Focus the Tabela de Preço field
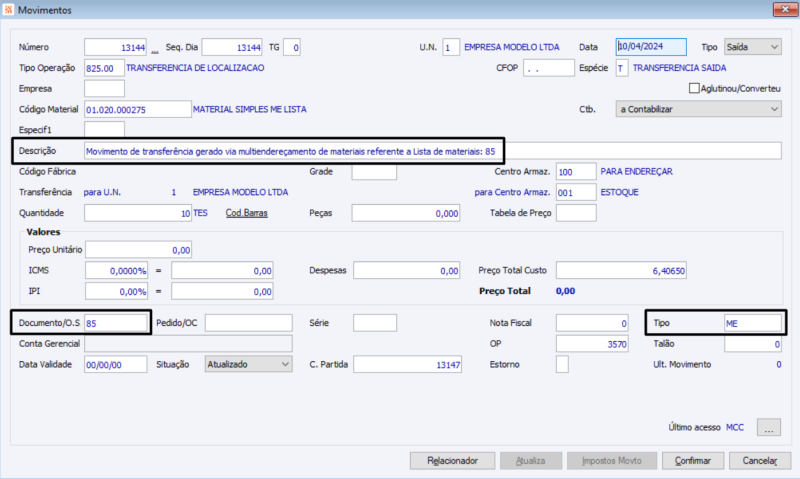Screen dimensions: 800x479 (576, 213)
